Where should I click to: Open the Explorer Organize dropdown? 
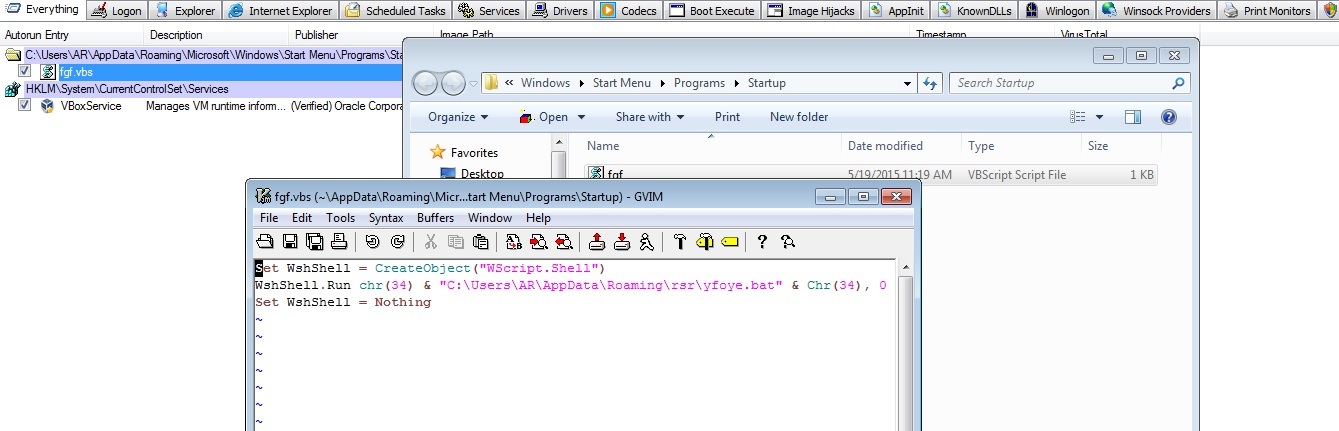click(458, 117)
